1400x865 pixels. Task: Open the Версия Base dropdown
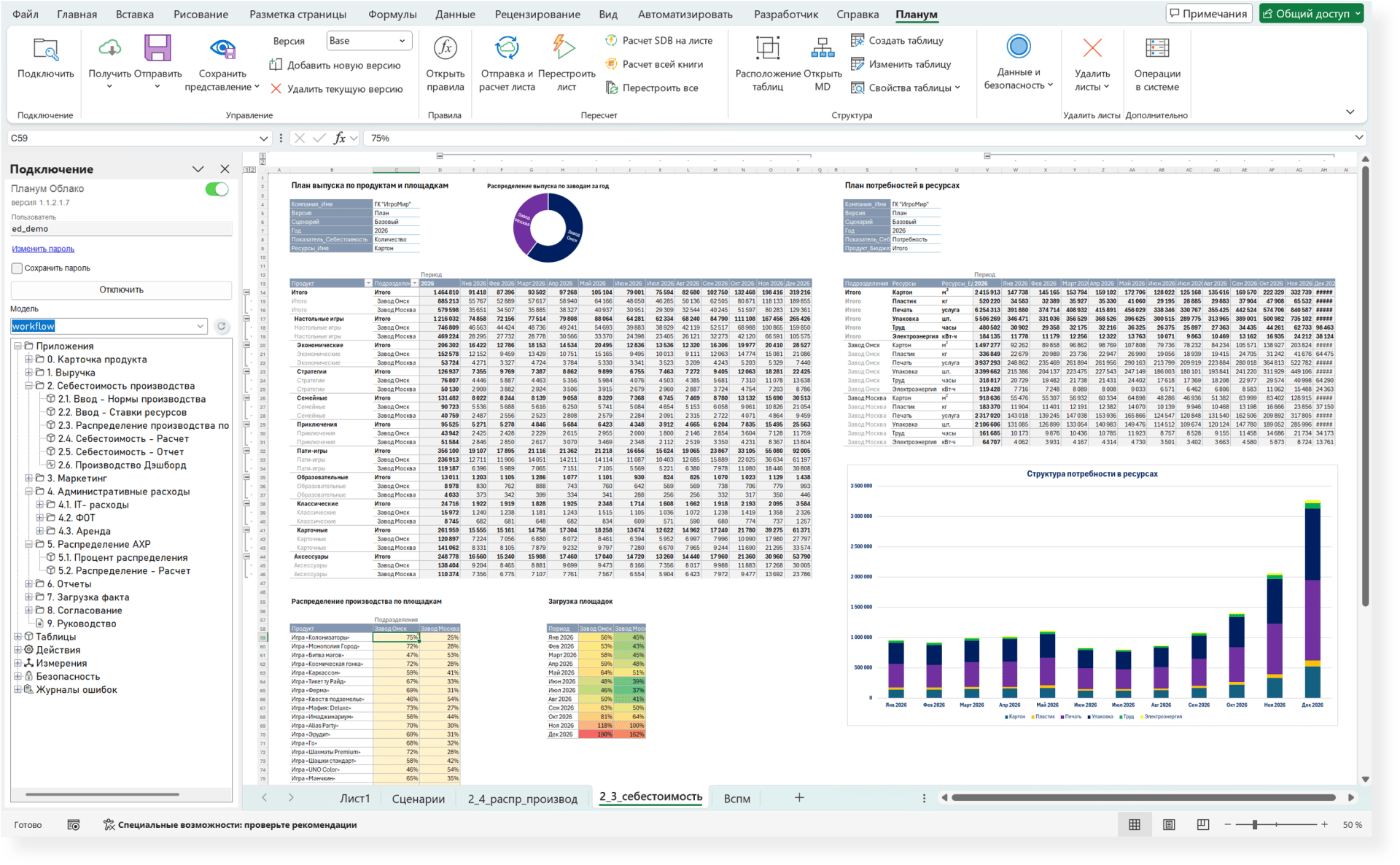coord(369,41)
